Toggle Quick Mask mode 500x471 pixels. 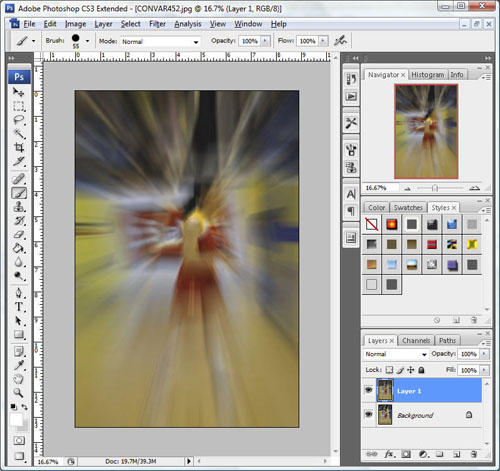point(19,441)
